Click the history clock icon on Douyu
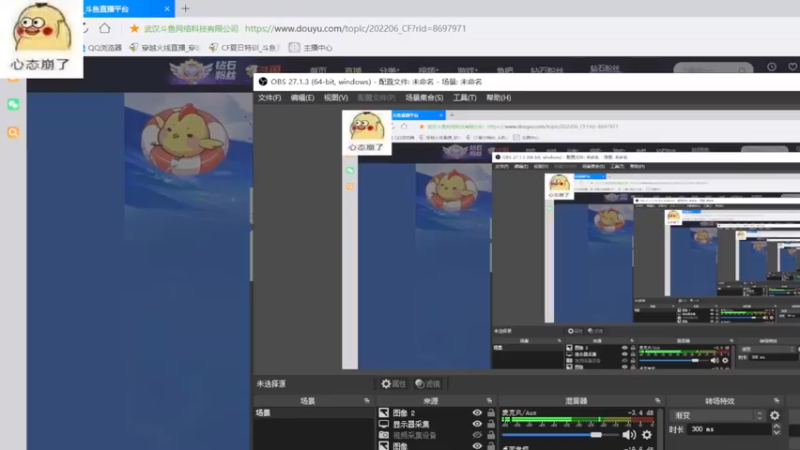Screen dimensions: 800x450 [771, 67]
